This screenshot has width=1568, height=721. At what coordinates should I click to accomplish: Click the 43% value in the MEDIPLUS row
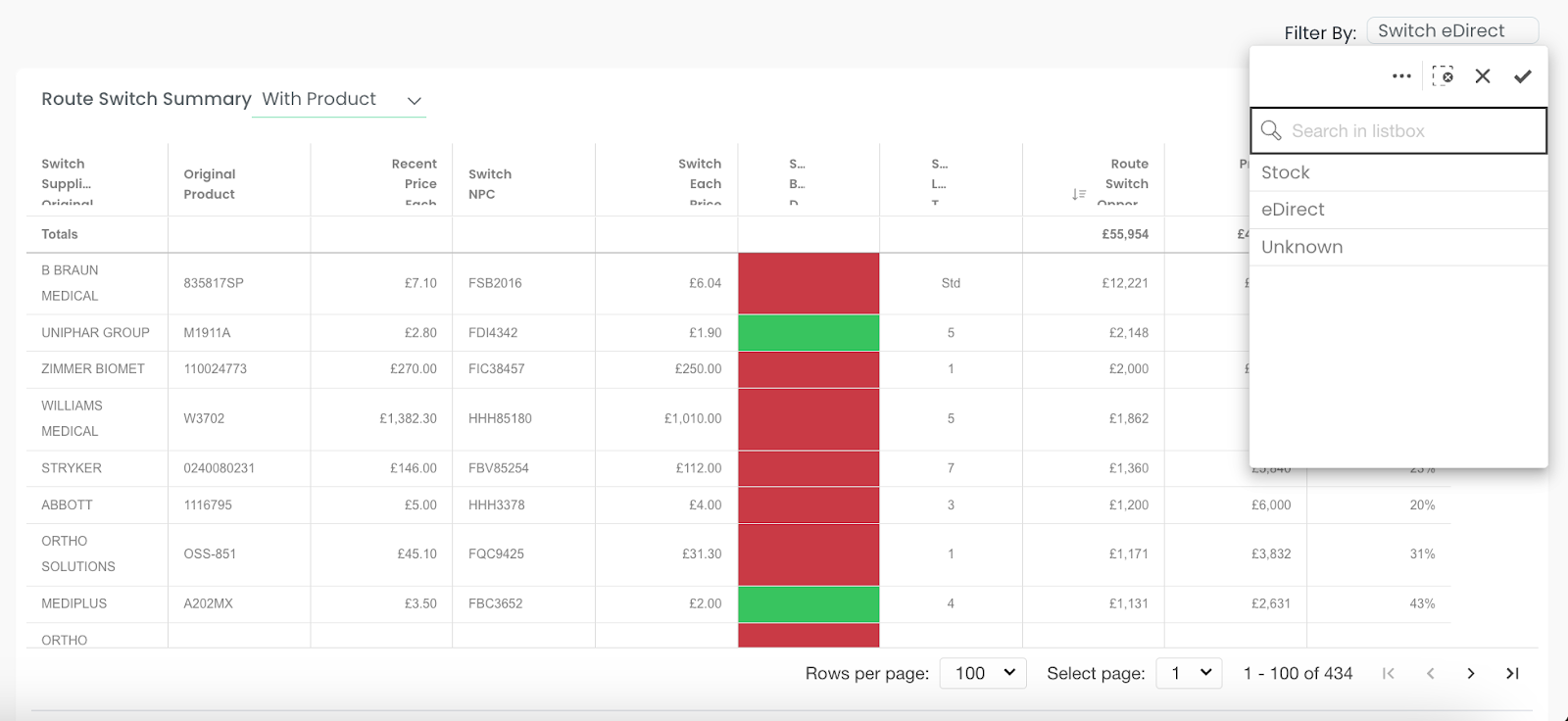[x=1422, y=603]
